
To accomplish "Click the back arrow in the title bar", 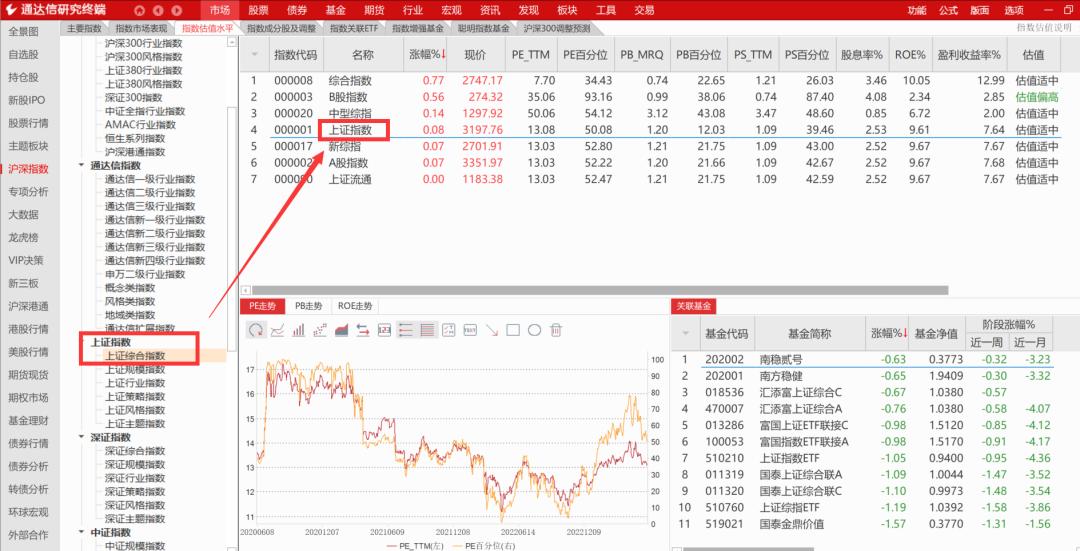I will pos(158,10).
